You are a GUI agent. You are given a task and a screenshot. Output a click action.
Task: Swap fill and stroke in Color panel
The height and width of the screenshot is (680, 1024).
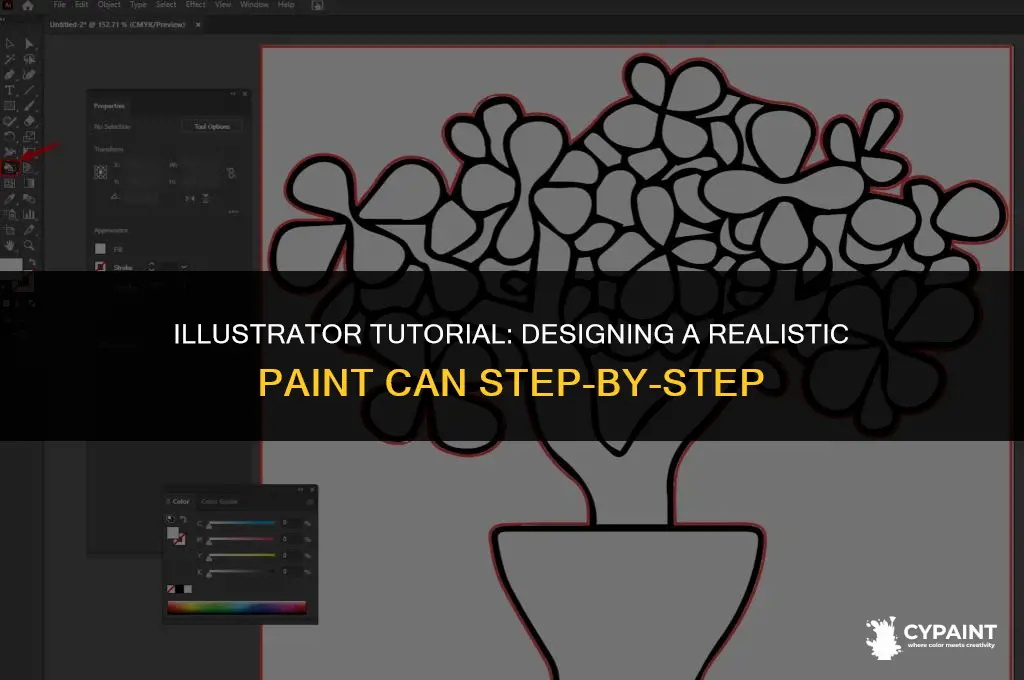(184, 520)
